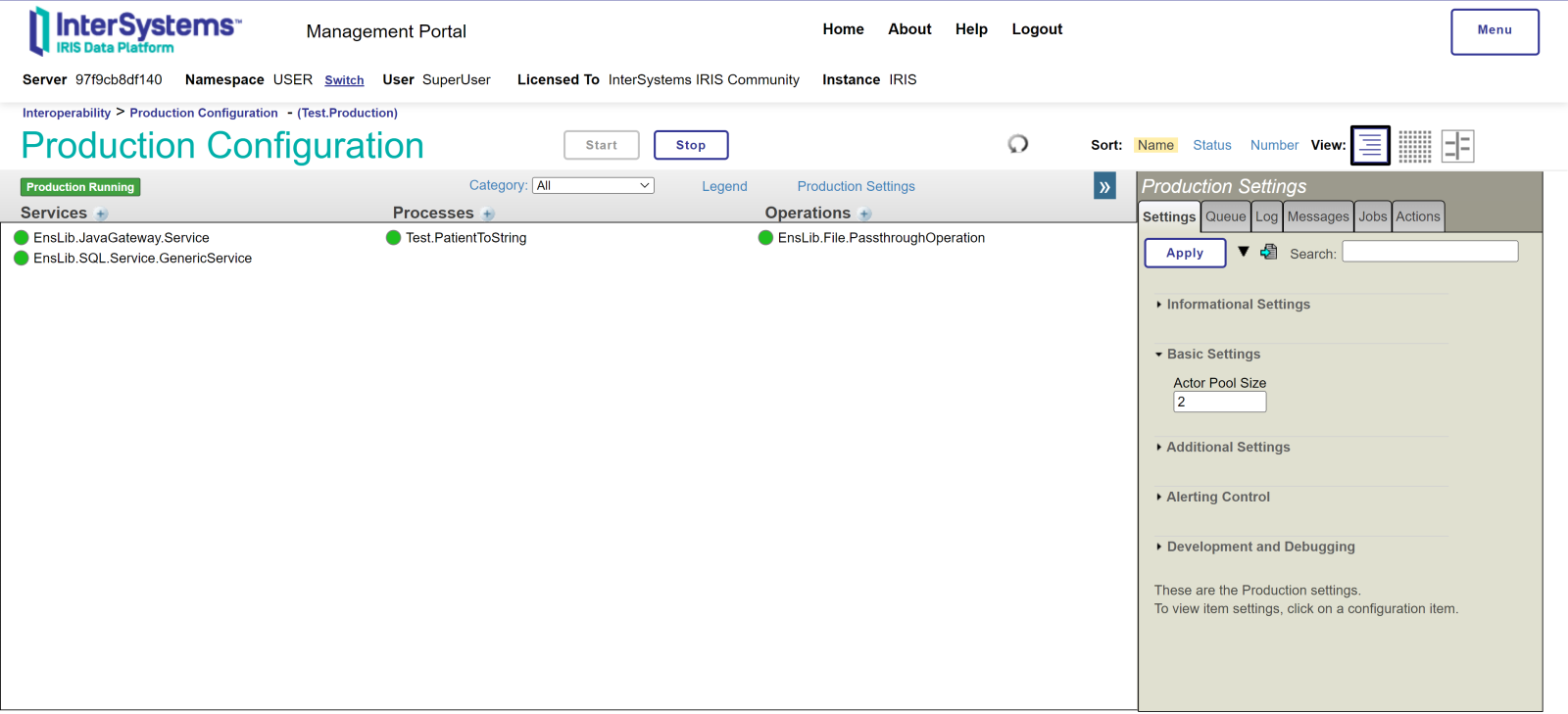Open the Queue tab
1568x714 pixels.
pyautogui.click(x=1225, y=216)
